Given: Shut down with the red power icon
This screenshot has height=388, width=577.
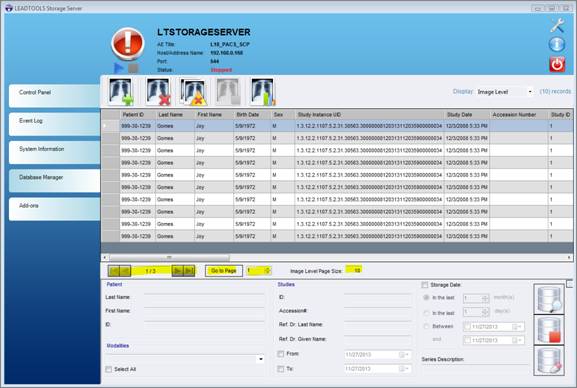Looking at the screenshot, I should click(x=557, y=64).
